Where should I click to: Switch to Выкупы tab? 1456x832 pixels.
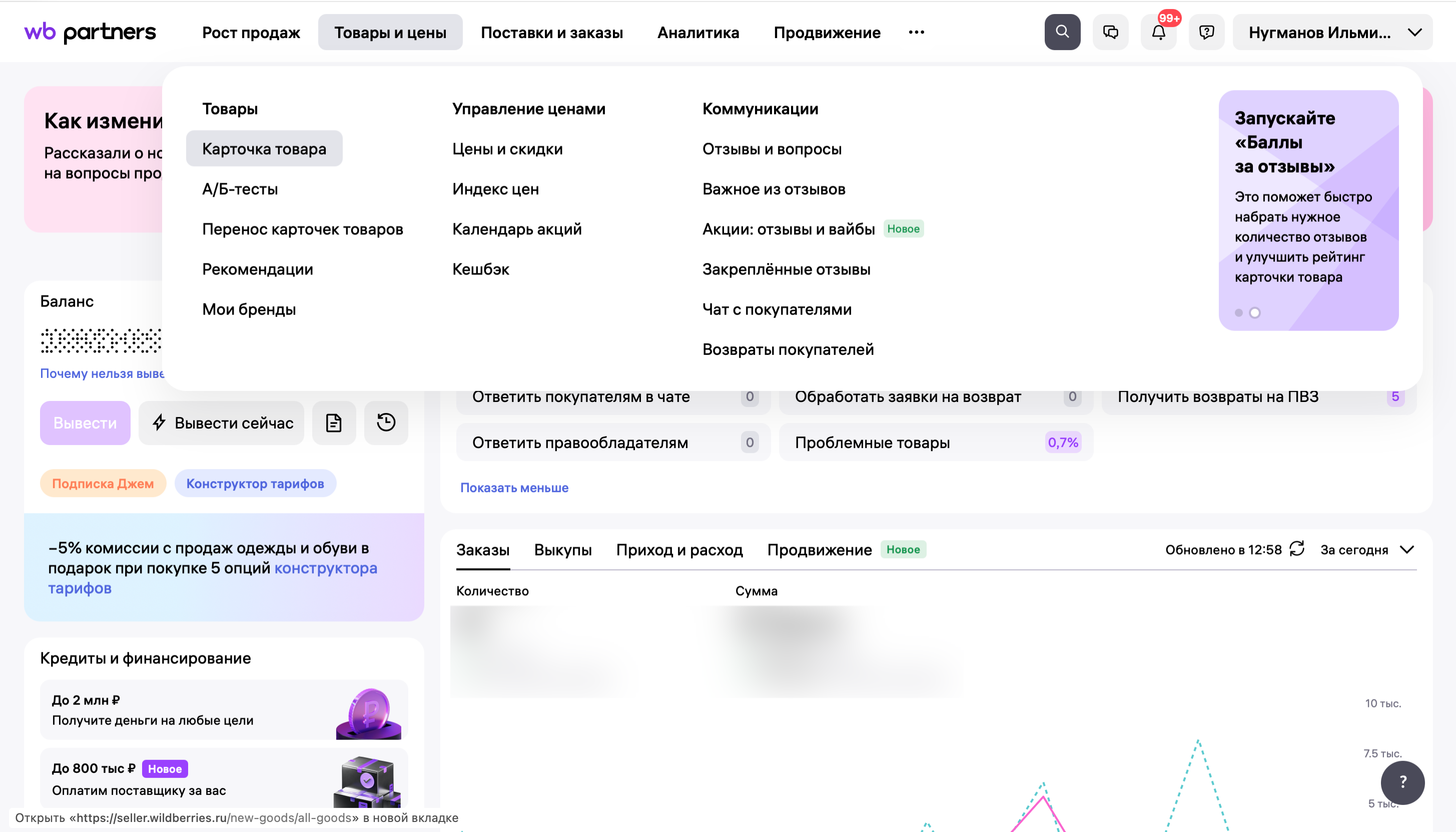pyautogui.click(x=562, y=549)
